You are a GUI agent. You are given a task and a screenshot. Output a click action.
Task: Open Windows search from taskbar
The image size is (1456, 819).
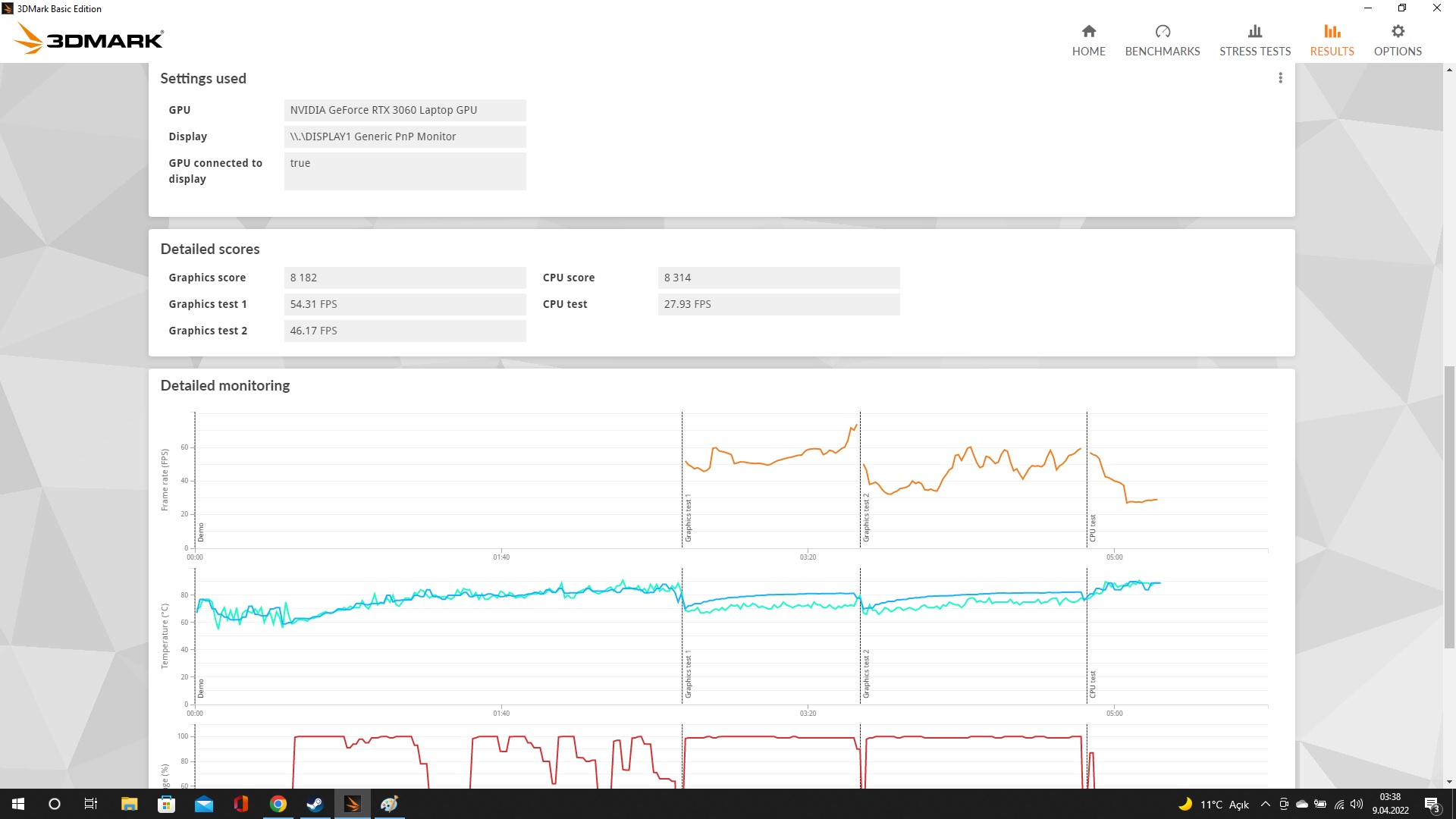pyautogui.click(x=55, y=804)
